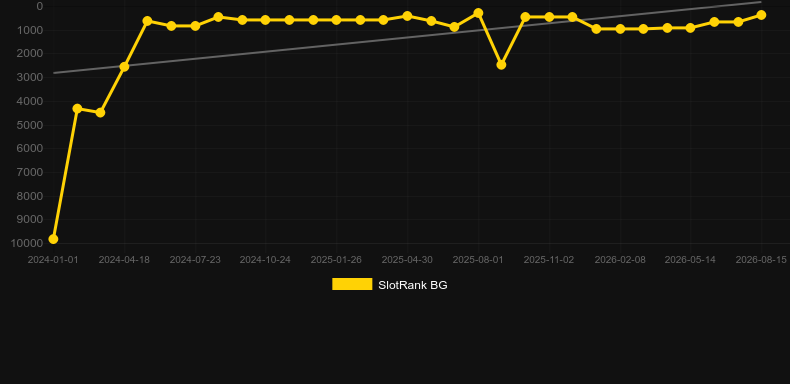
Task: Select the data point above 2026-02-08
Action: 620,29
